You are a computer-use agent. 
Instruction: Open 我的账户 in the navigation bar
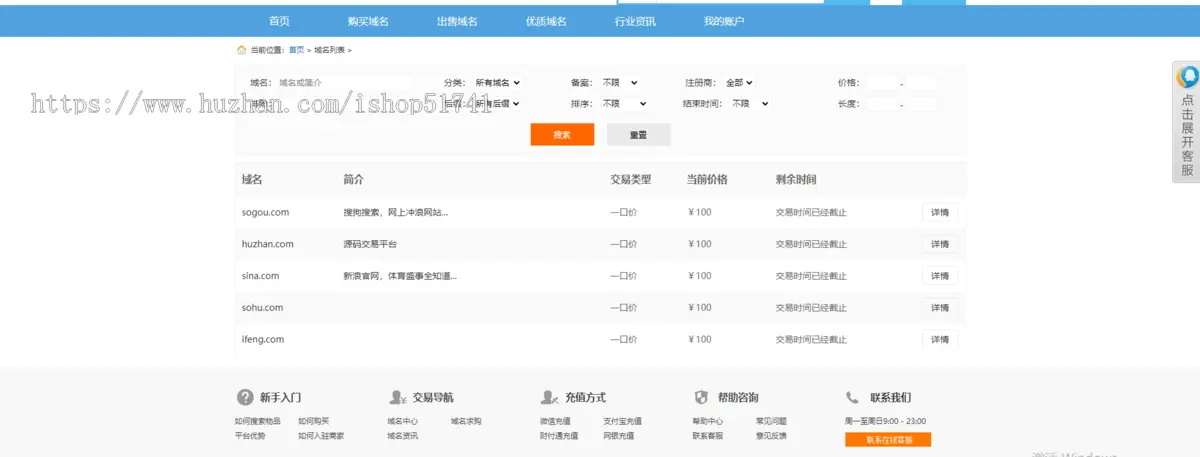pos(724,21)
